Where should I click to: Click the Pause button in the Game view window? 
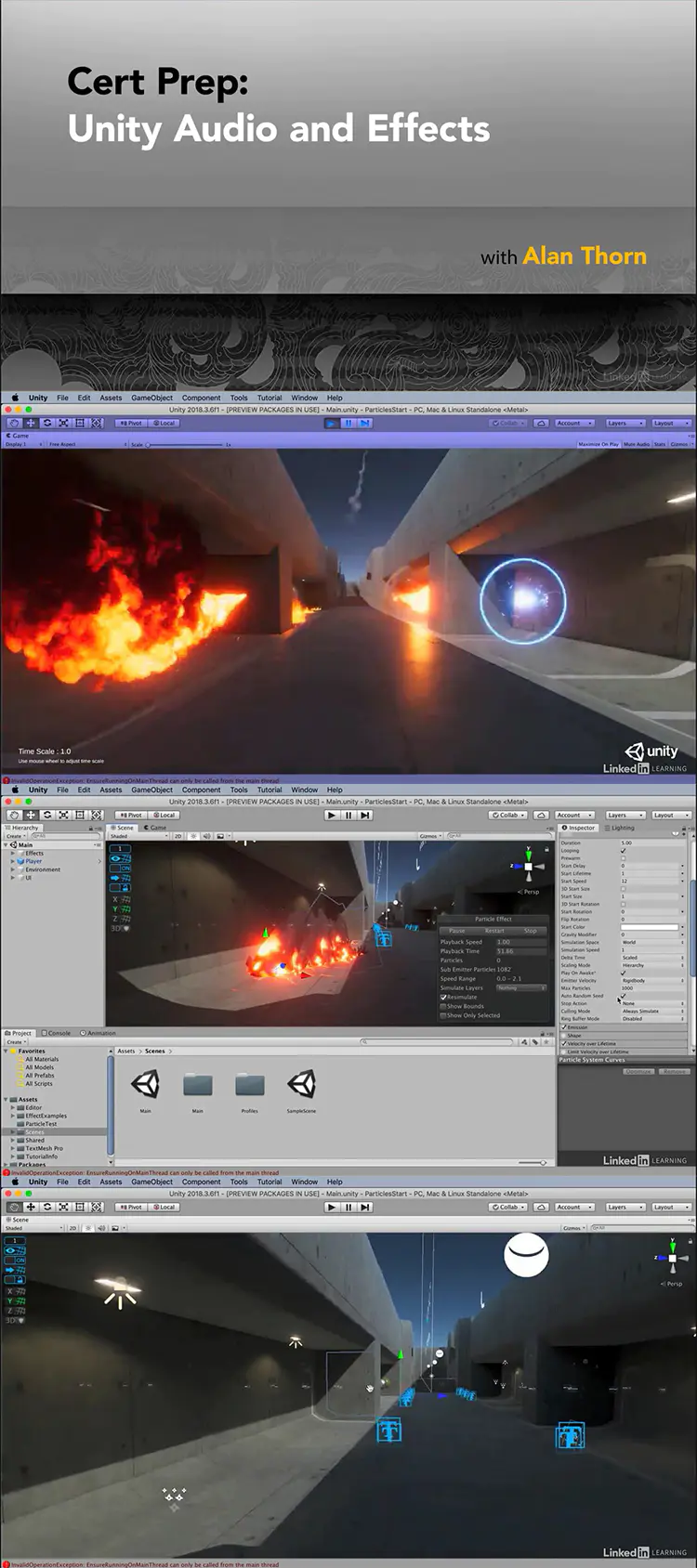[348, 423]
